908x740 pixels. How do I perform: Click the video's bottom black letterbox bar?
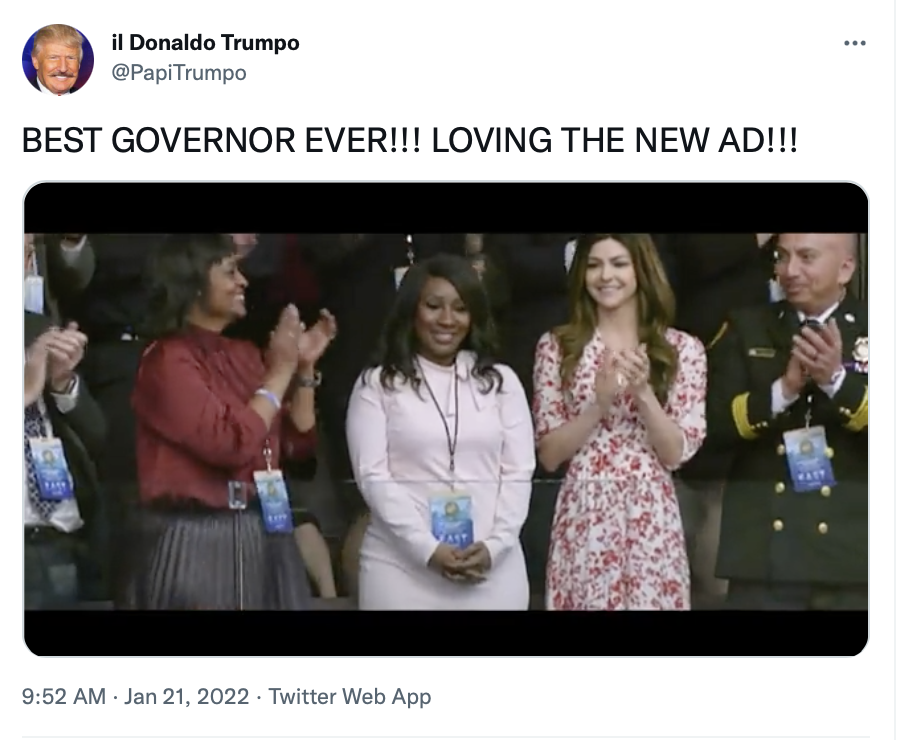(x=446, y=633)
